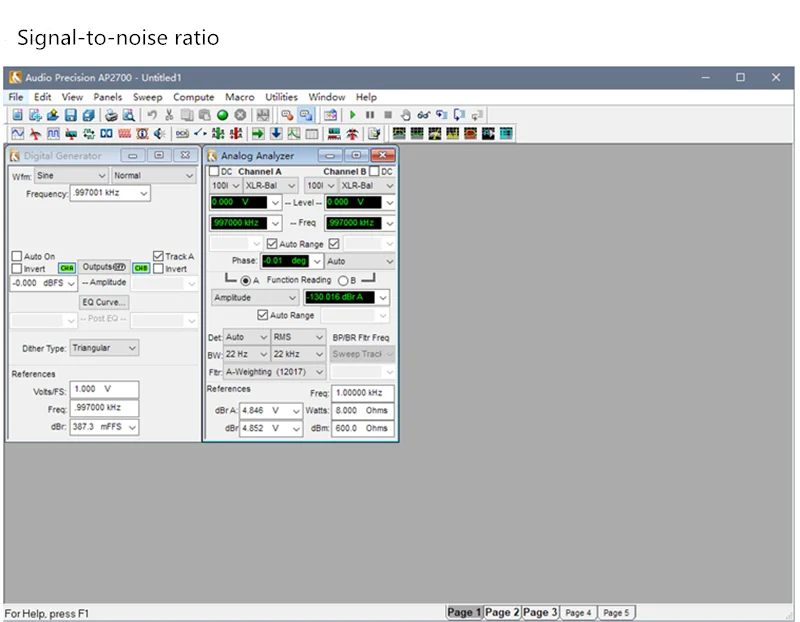This screenshot has height=622, width=800.
Task: Expand the Dither Type Triangular dropdown
Action: click(x=104, y=348)
